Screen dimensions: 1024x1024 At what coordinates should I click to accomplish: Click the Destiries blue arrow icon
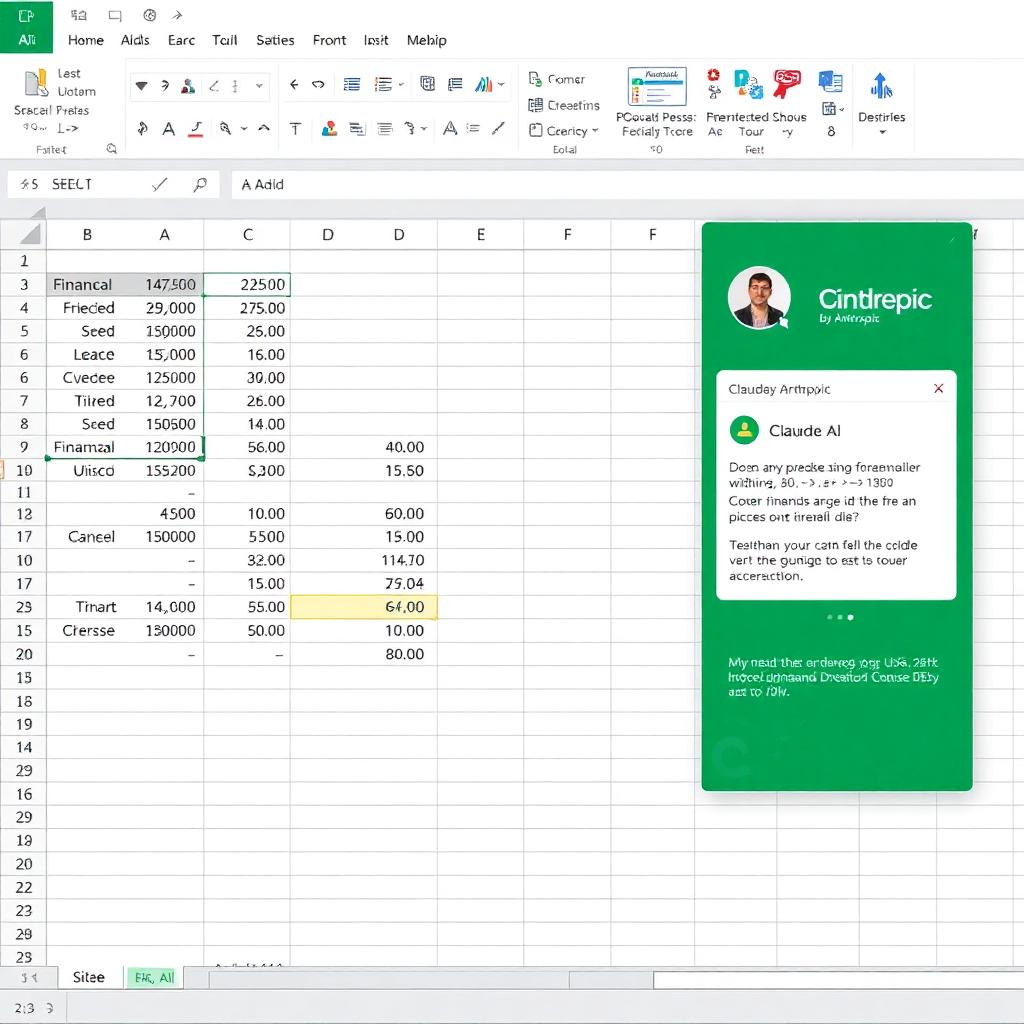pyautogui.click(x=881, y=86)
